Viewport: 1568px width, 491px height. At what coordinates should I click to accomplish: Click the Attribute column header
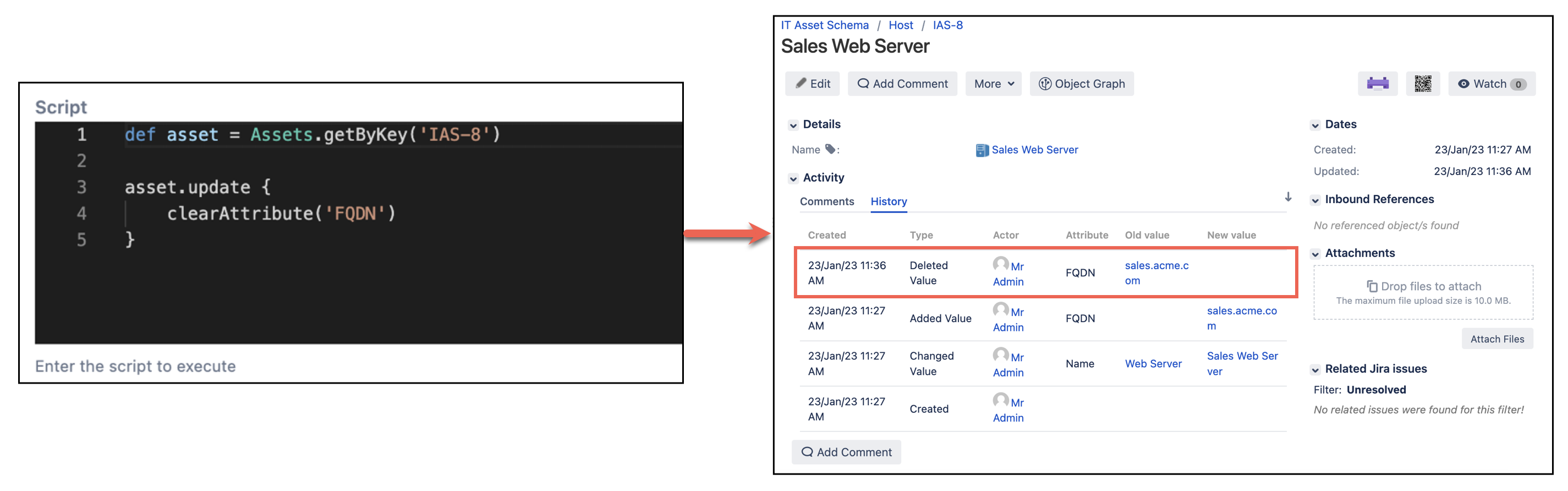click(1087, 235)
